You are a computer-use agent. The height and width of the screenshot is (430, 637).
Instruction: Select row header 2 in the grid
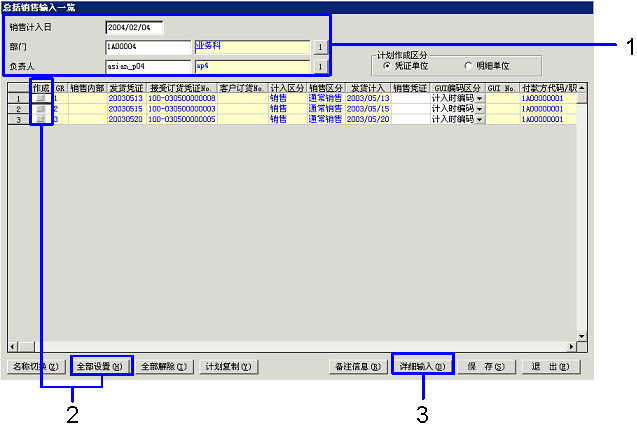click(19, 109)
